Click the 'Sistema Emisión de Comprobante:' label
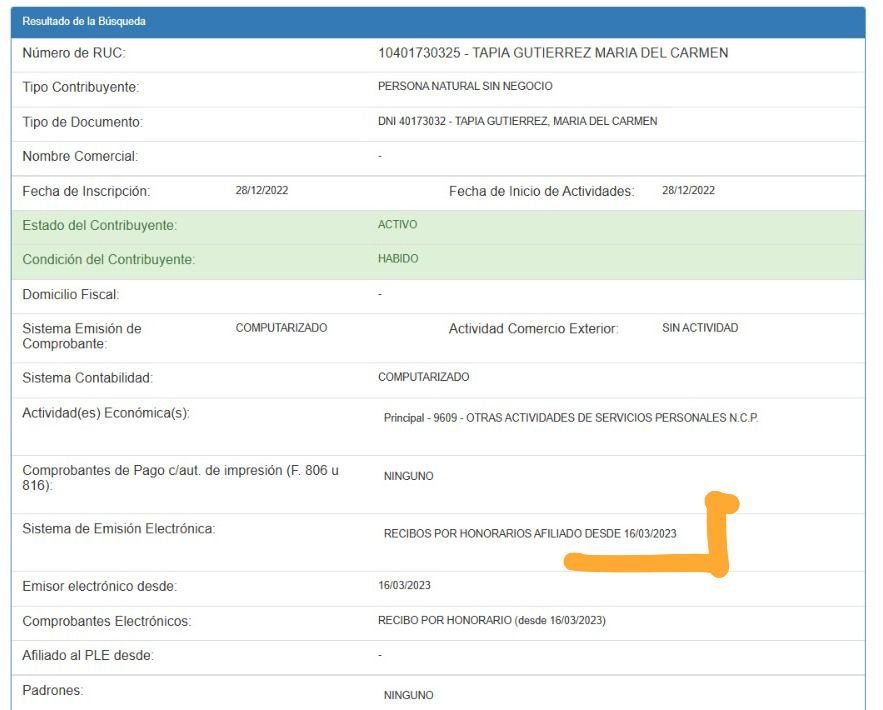 pos(82,336)
